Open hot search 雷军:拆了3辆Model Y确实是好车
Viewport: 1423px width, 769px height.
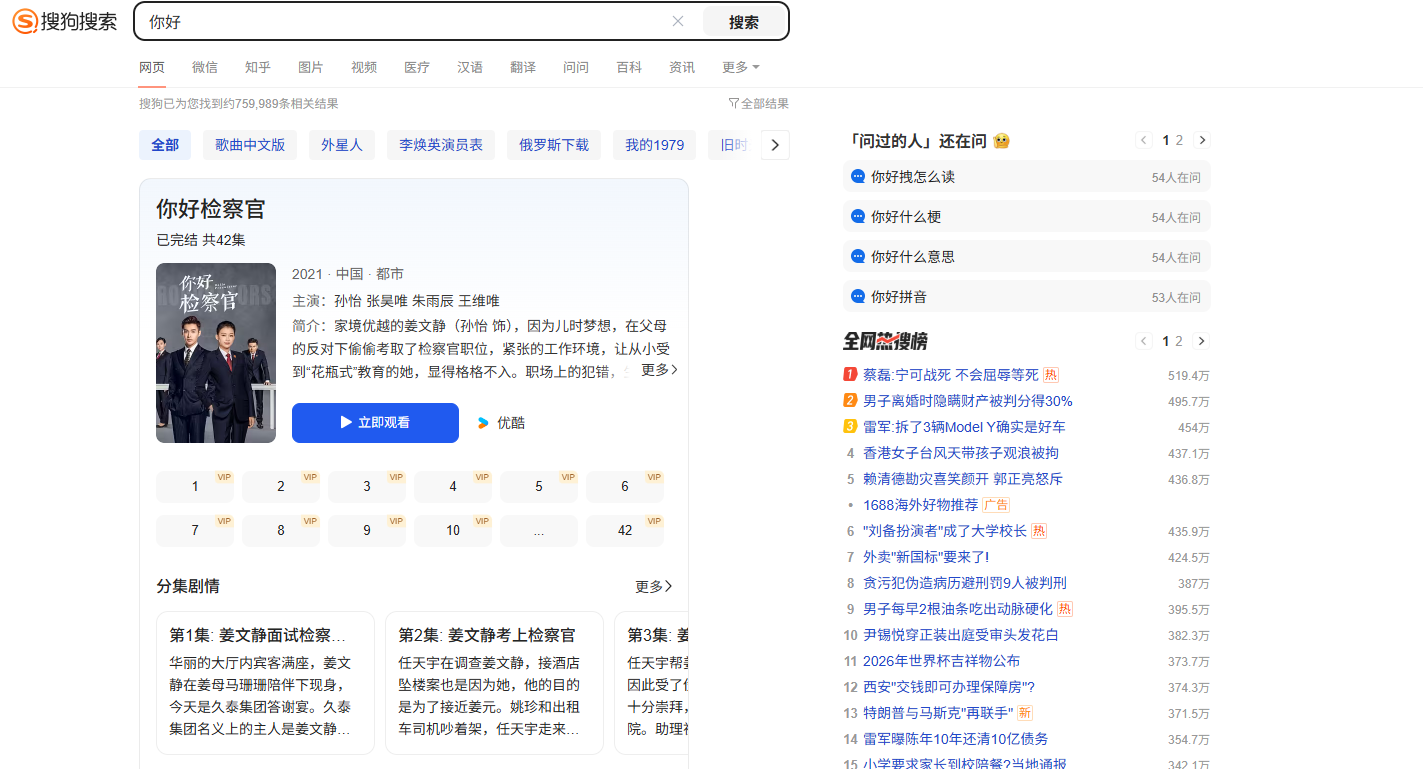pos(964,427)
